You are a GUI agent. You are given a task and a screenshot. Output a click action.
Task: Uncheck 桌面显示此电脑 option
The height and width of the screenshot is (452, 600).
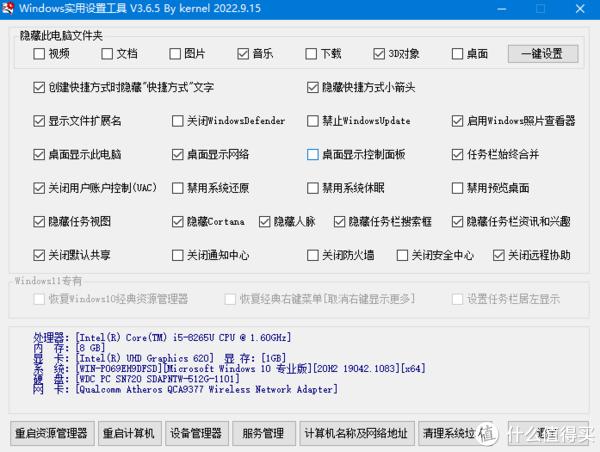pos(39,155)
